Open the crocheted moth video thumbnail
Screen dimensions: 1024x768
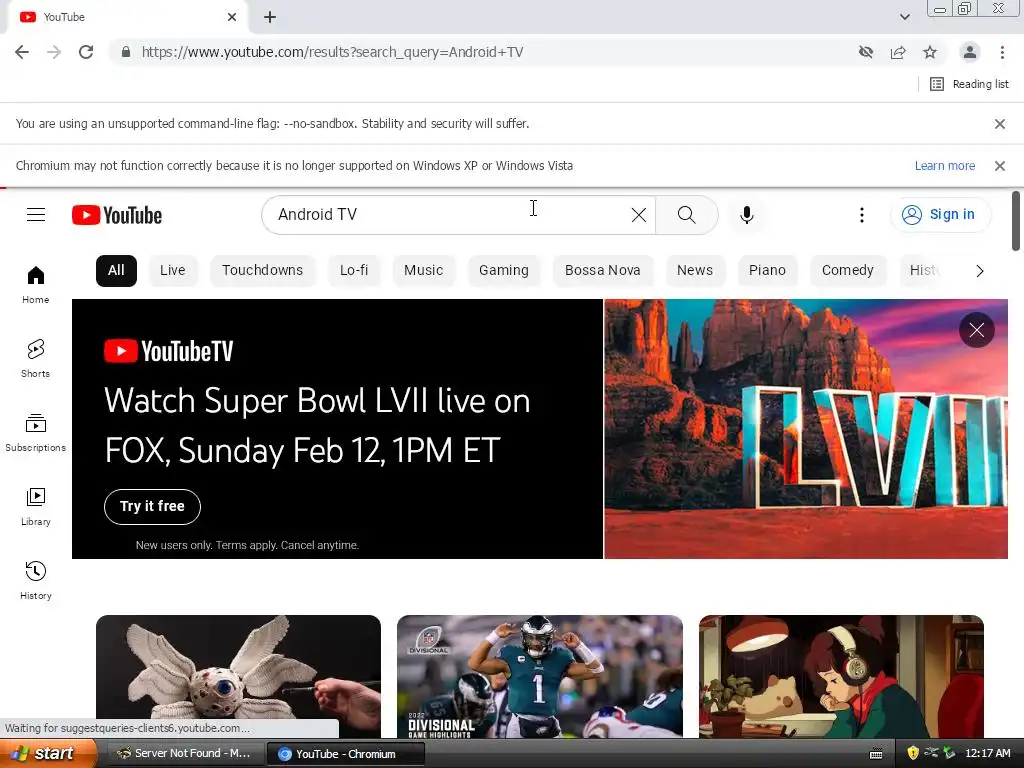pos(238,676)
